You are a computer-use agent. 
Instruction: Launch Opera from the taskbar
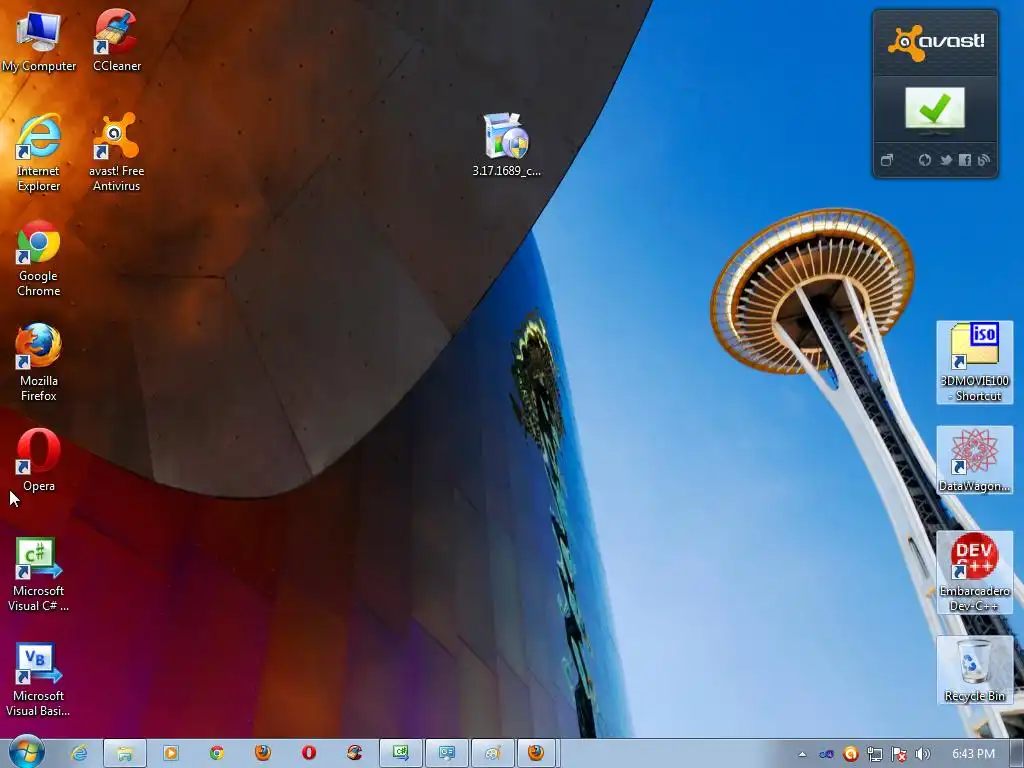tap(309, 753)
